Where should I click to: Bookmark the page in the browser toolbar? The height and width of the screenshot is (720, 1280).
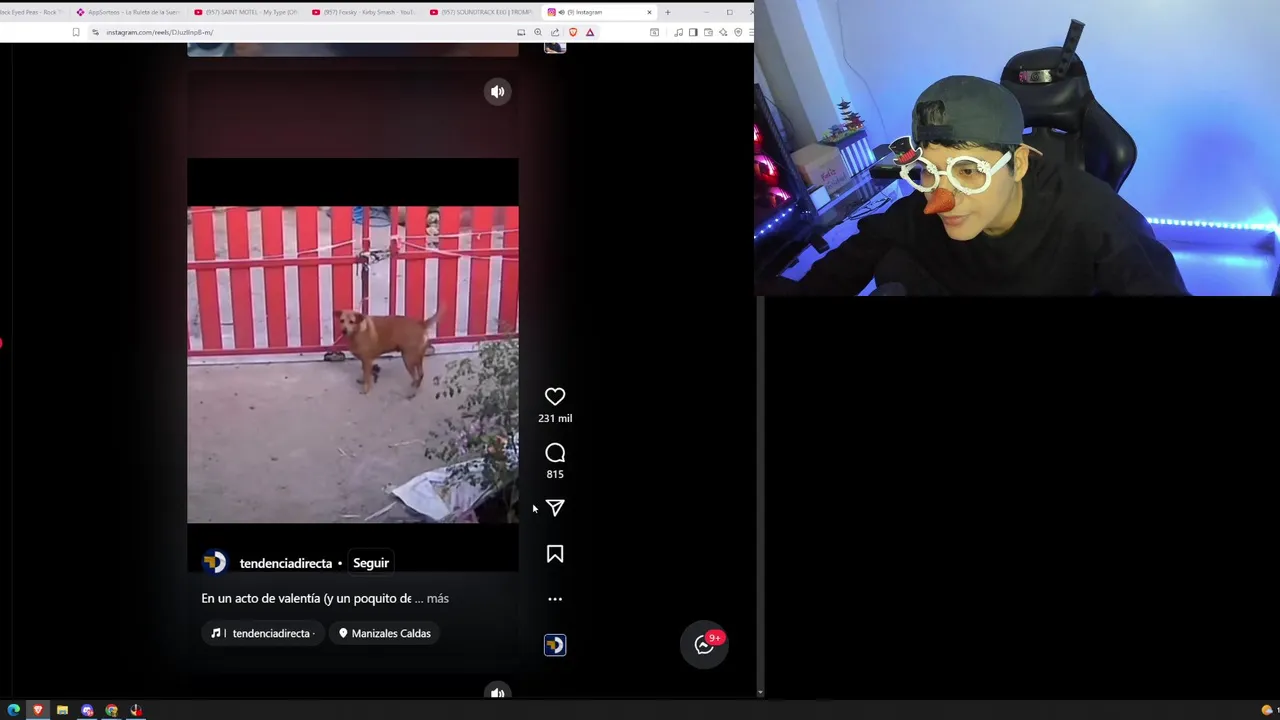click(x=76, y=32)
